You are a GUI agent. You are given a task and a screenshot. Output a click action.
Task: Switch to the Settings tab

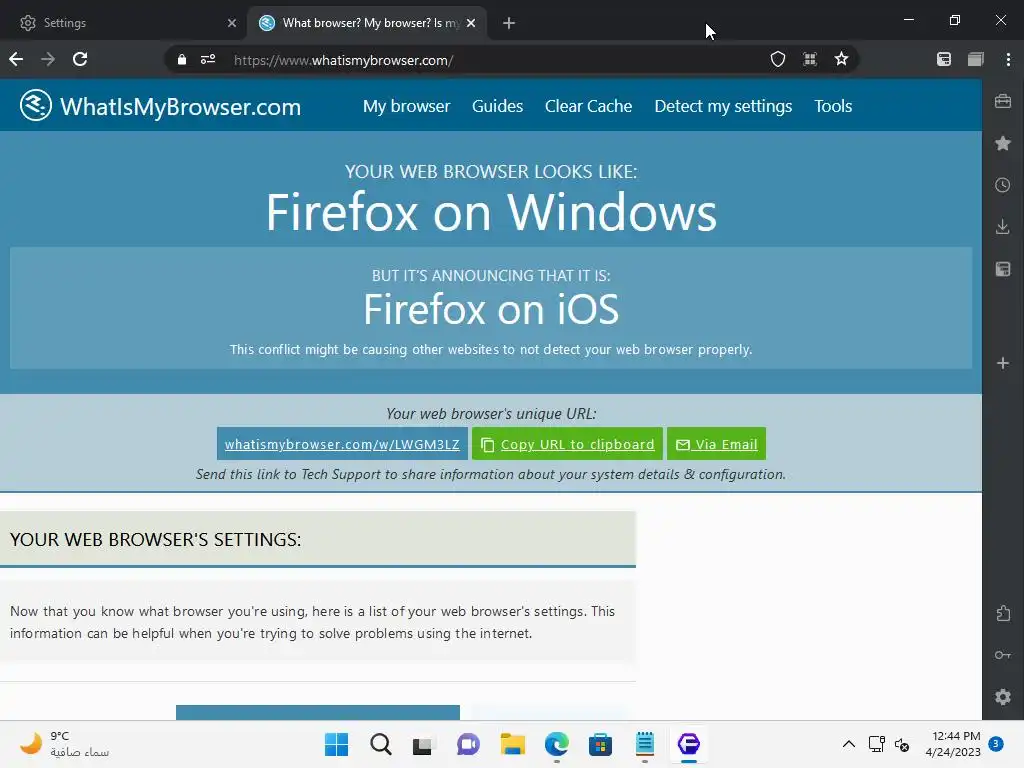124,23
